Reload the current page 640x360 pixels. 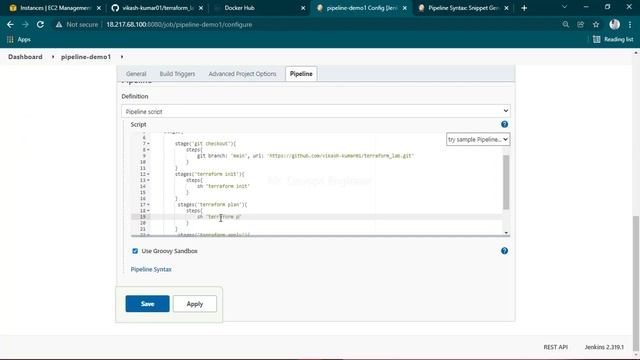40,24
